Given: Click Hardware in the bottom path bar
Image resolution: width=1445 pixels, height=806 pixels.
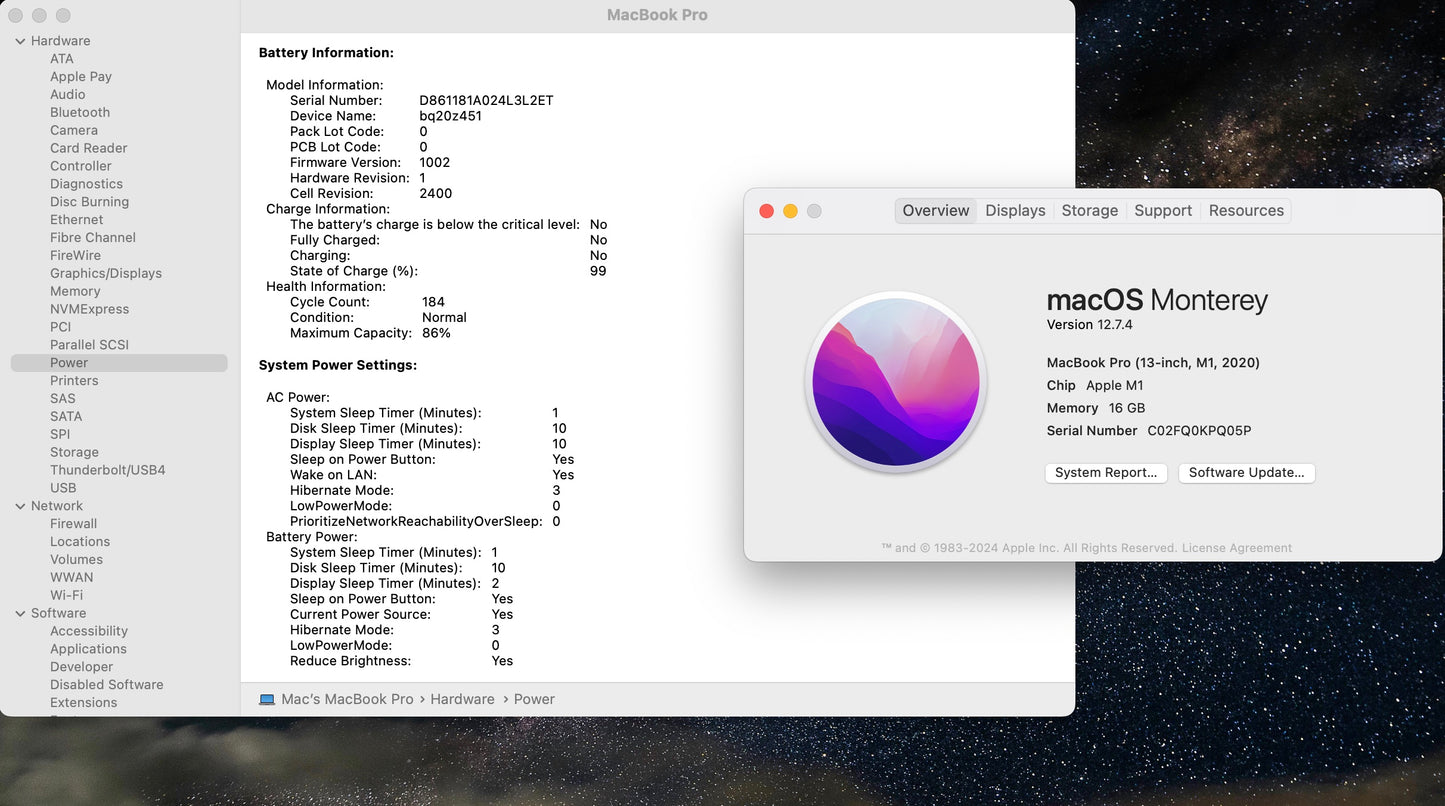Looking at the screenshot, I should point(462,700).
